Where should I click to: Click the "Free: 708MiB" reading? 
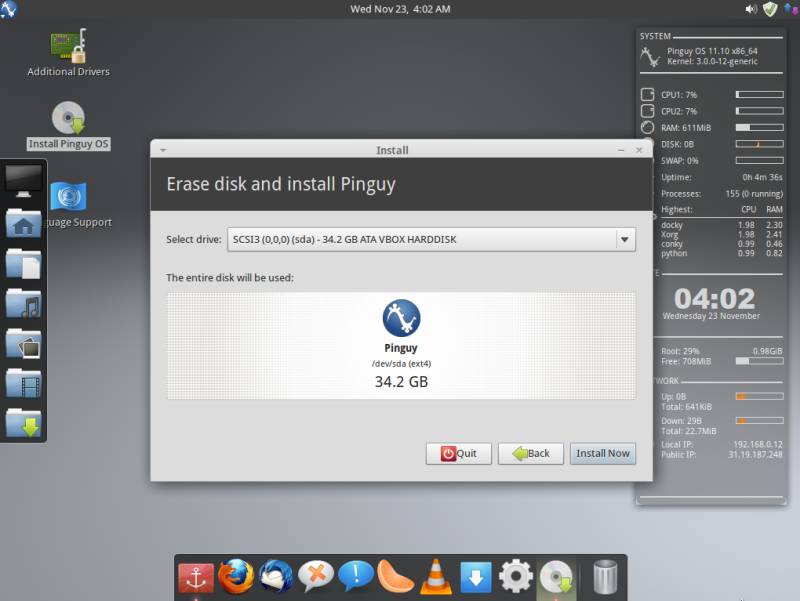tap(686, 361)
